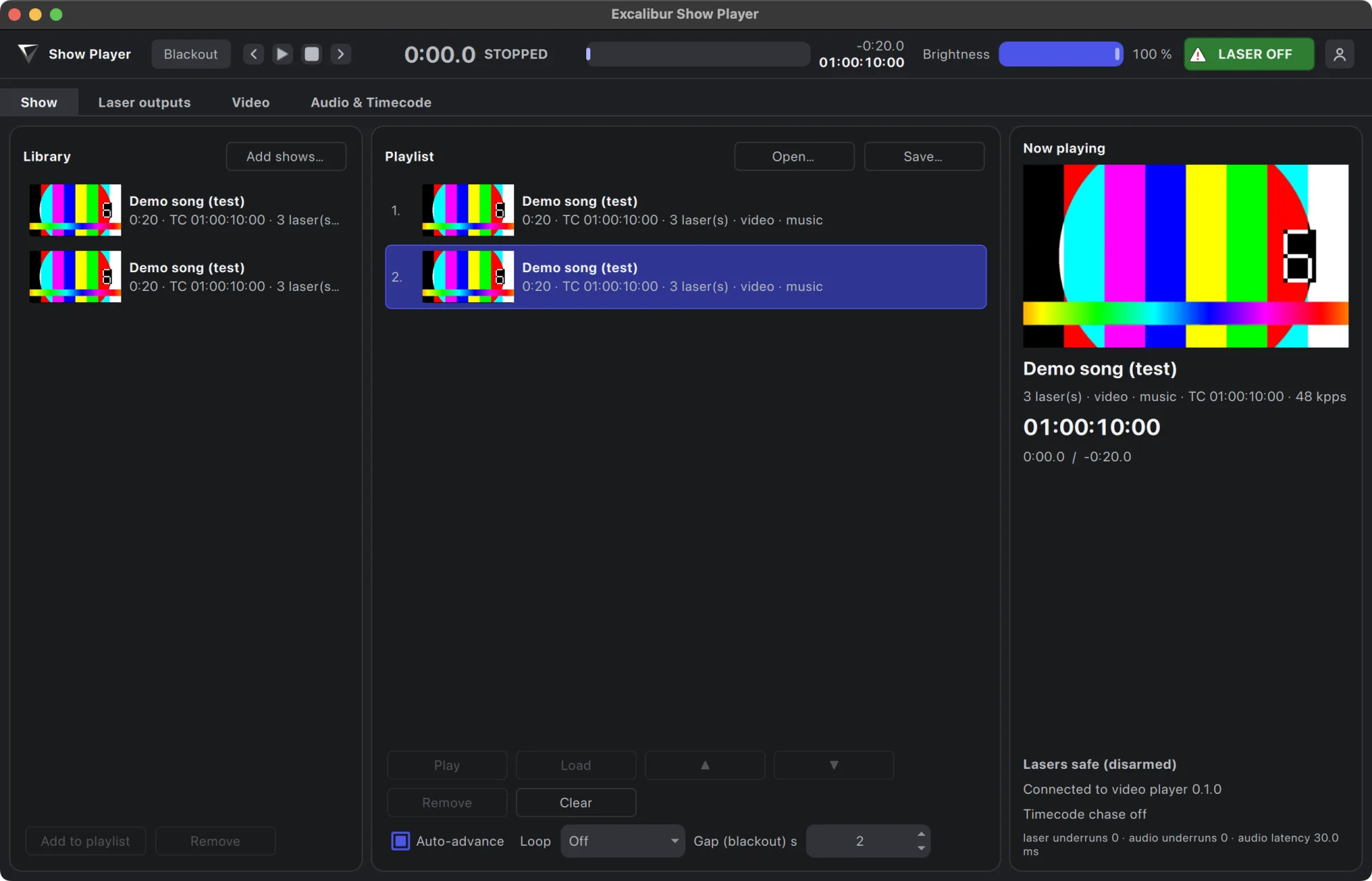Toggle the Auto-advance checkbox
1372x881 pixels.
point(401,841)
